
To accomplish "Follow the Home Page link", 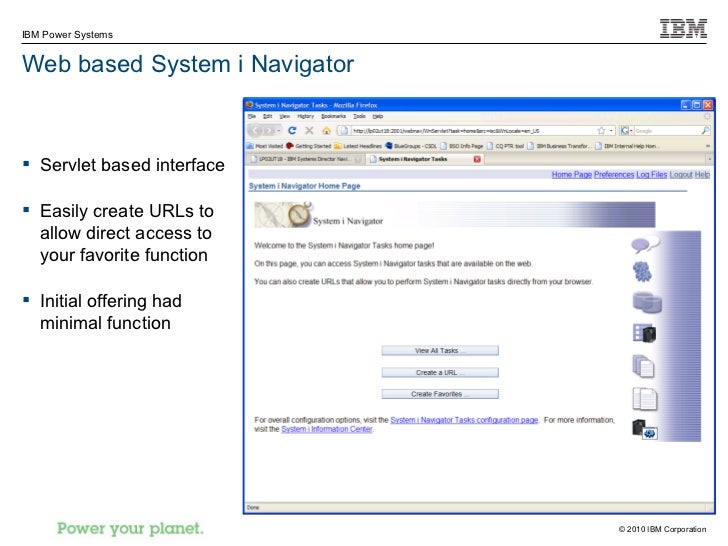I will pyautogui.click(x=572, y=175).
